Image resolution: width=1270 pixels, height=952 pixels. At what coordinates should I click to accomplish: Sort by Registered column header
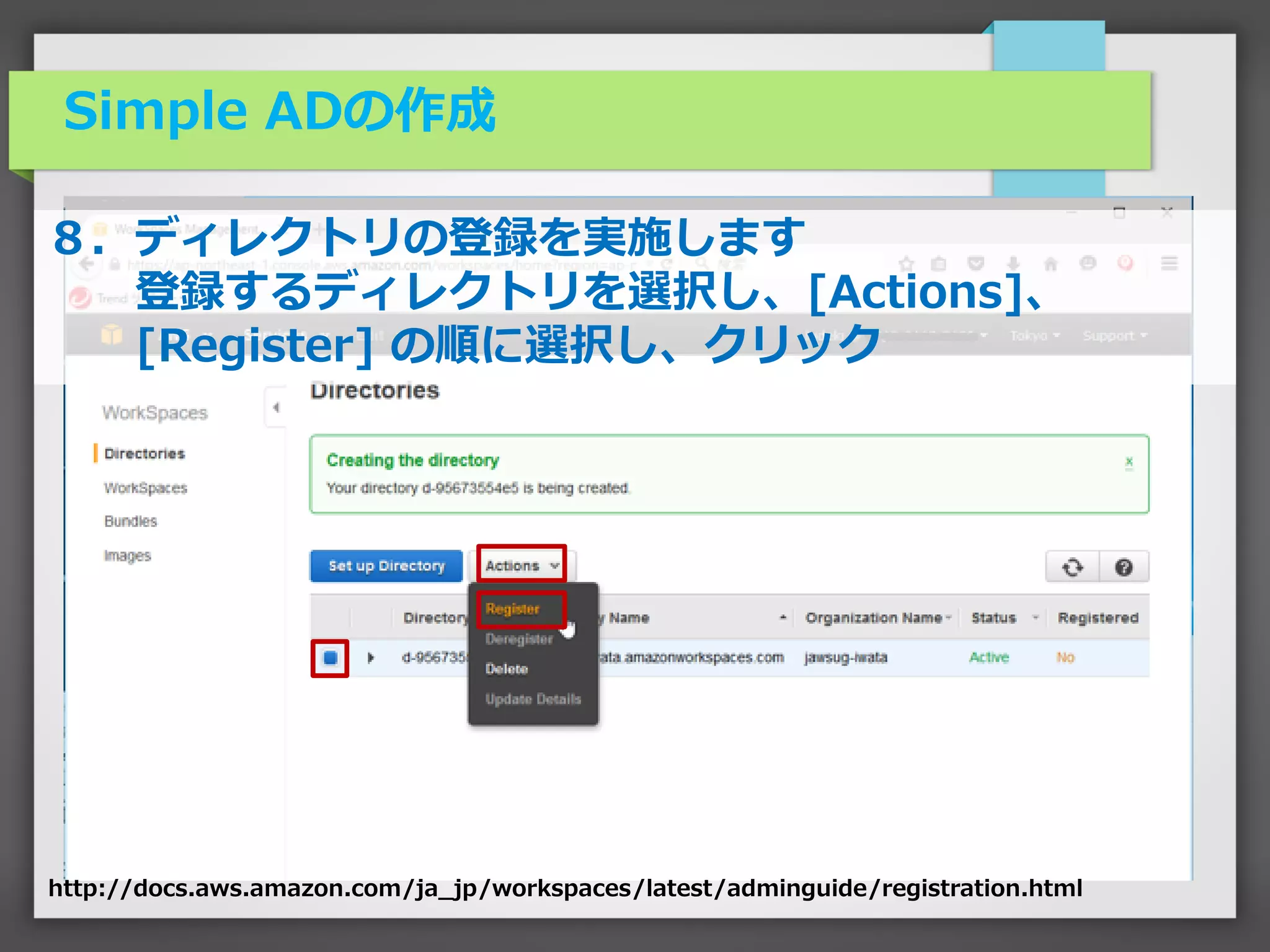click(1098, 617)
